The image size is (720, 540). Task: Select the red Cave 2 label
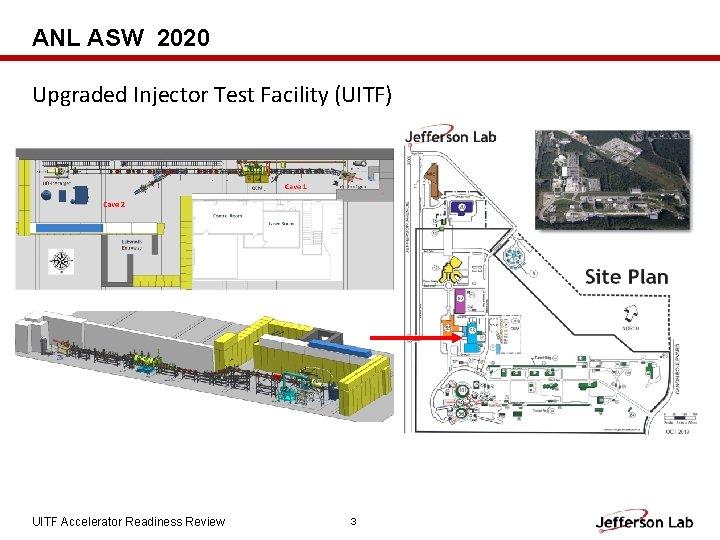click(x=114, y=204)
